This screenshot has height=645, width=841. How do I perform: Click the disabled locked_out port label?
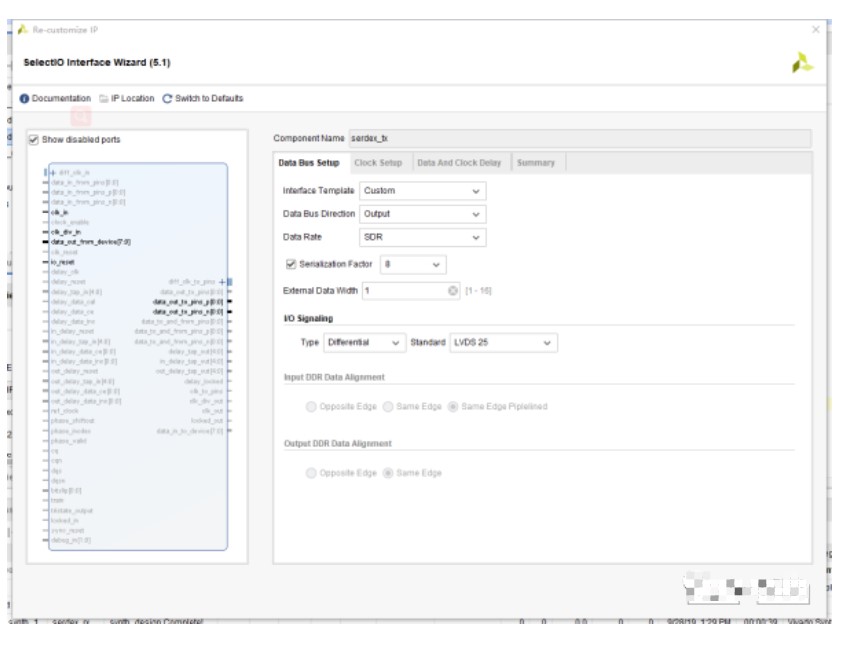(207, 421)
